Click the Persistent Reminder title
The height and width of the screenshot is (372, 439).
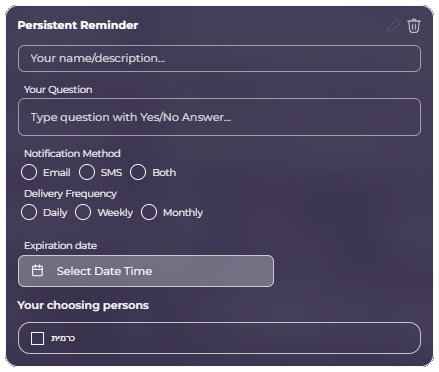[78, 25]
